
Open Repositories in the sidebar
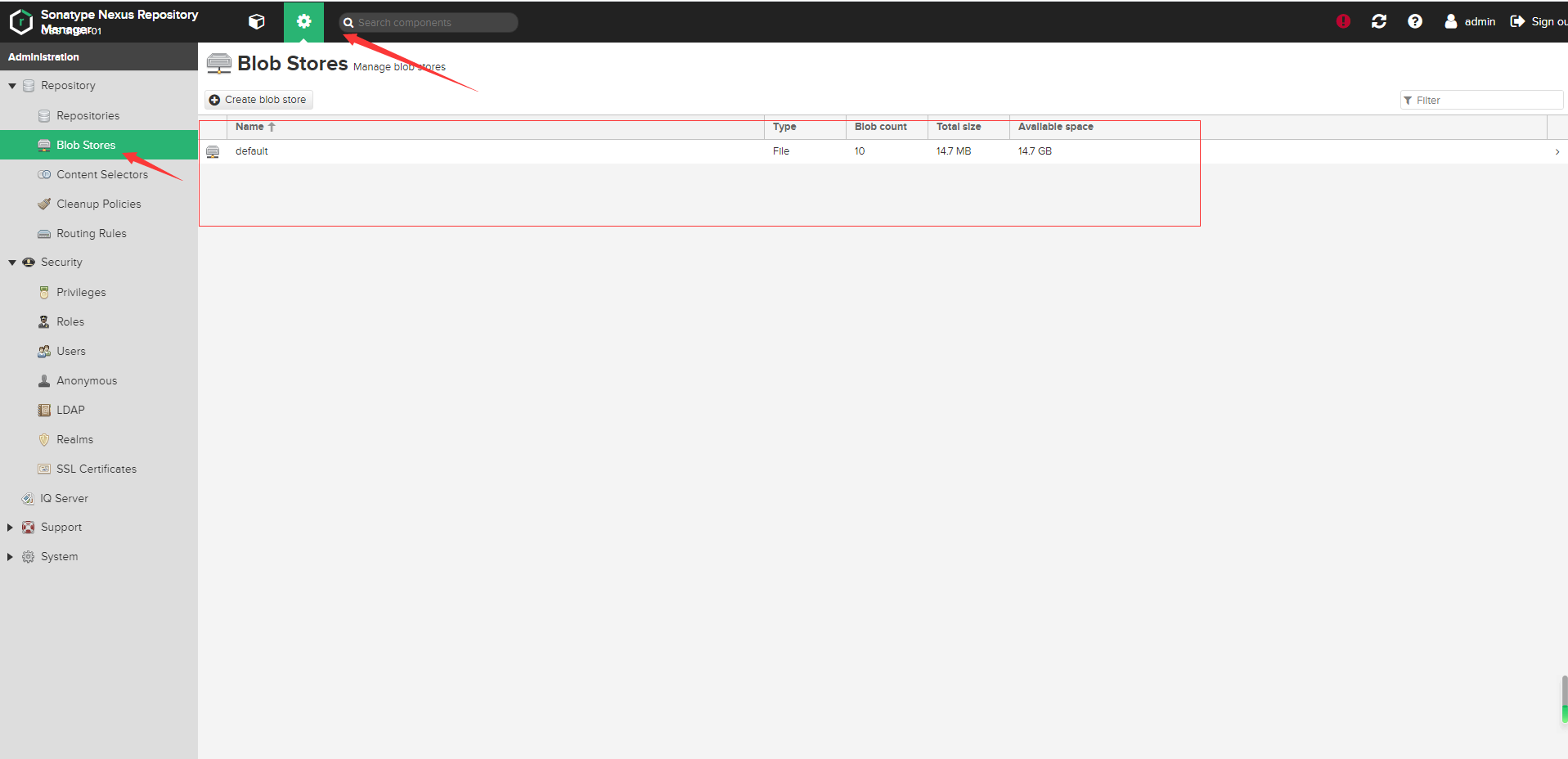88,116
